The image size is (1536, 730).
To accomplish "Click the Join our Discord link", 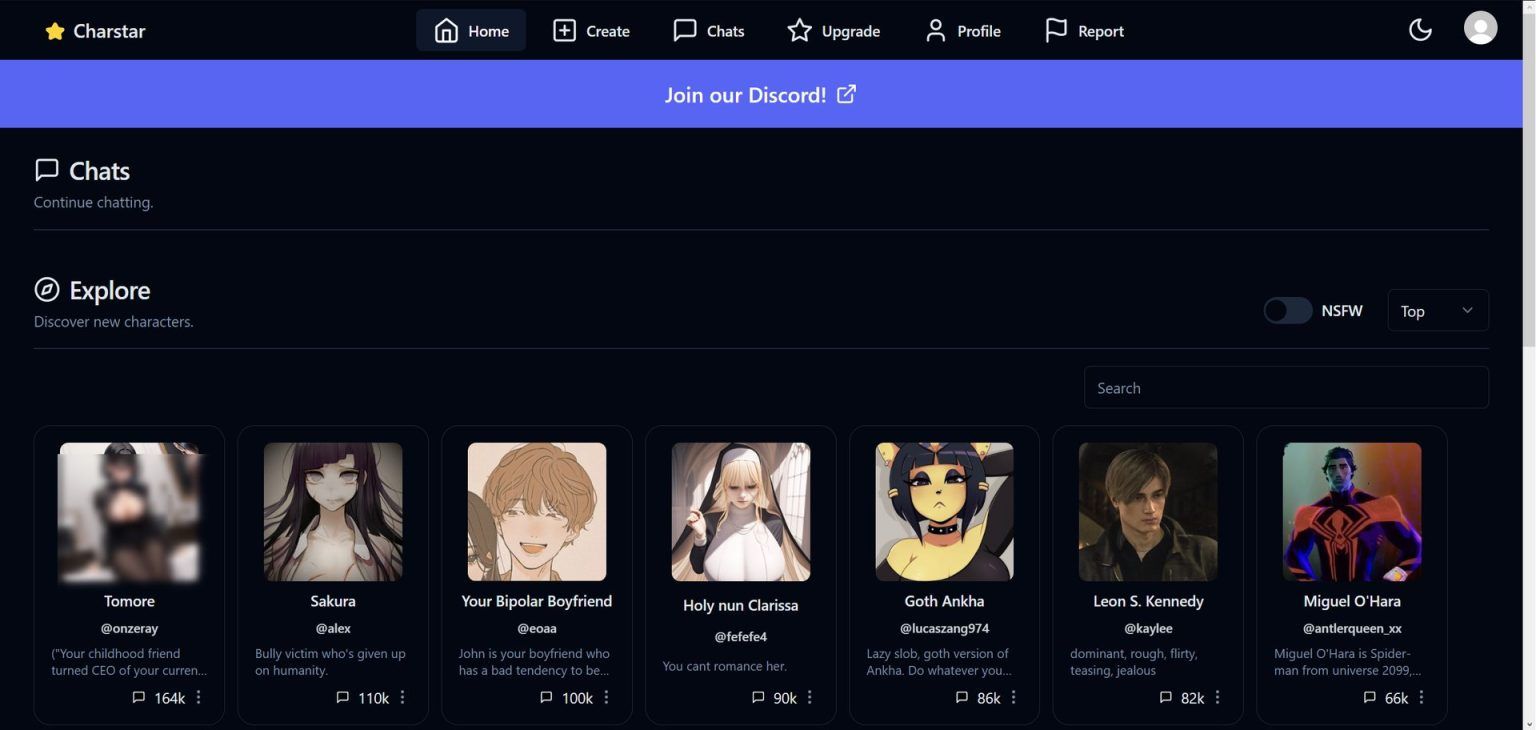I will pyautogui.click(x=760, y=93).
